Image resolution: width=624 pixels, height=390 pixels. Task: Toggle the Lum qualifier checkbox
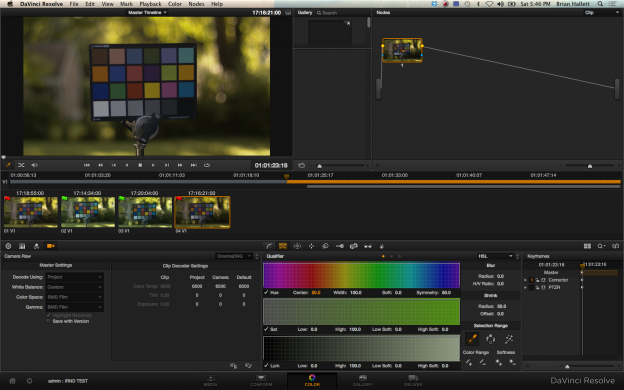[x=266, y=365]
